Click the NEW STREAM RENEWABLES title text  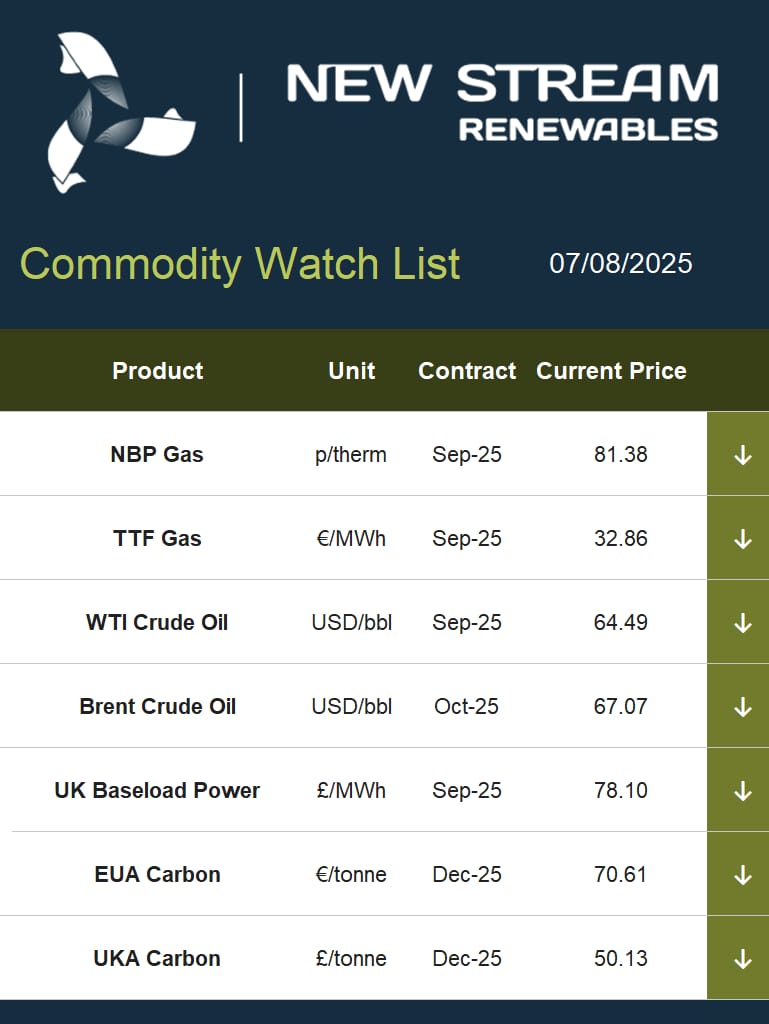click(x=503, y=102)
